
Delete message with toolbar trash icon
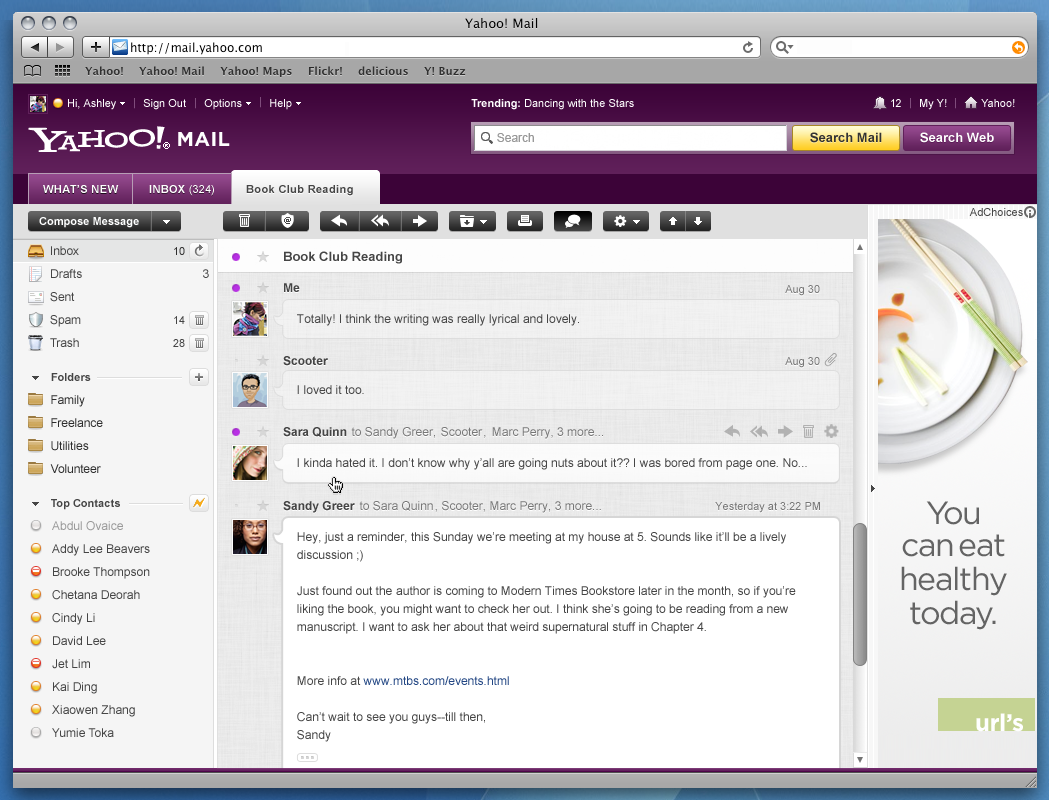coord(244,221)
